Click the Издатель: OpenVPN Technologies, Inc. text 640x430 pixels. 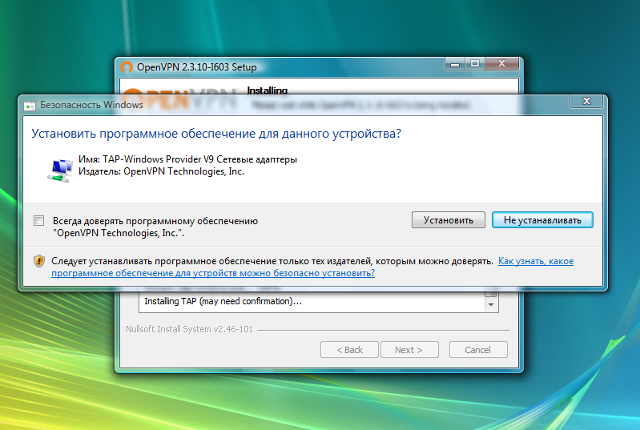[161, 171]
